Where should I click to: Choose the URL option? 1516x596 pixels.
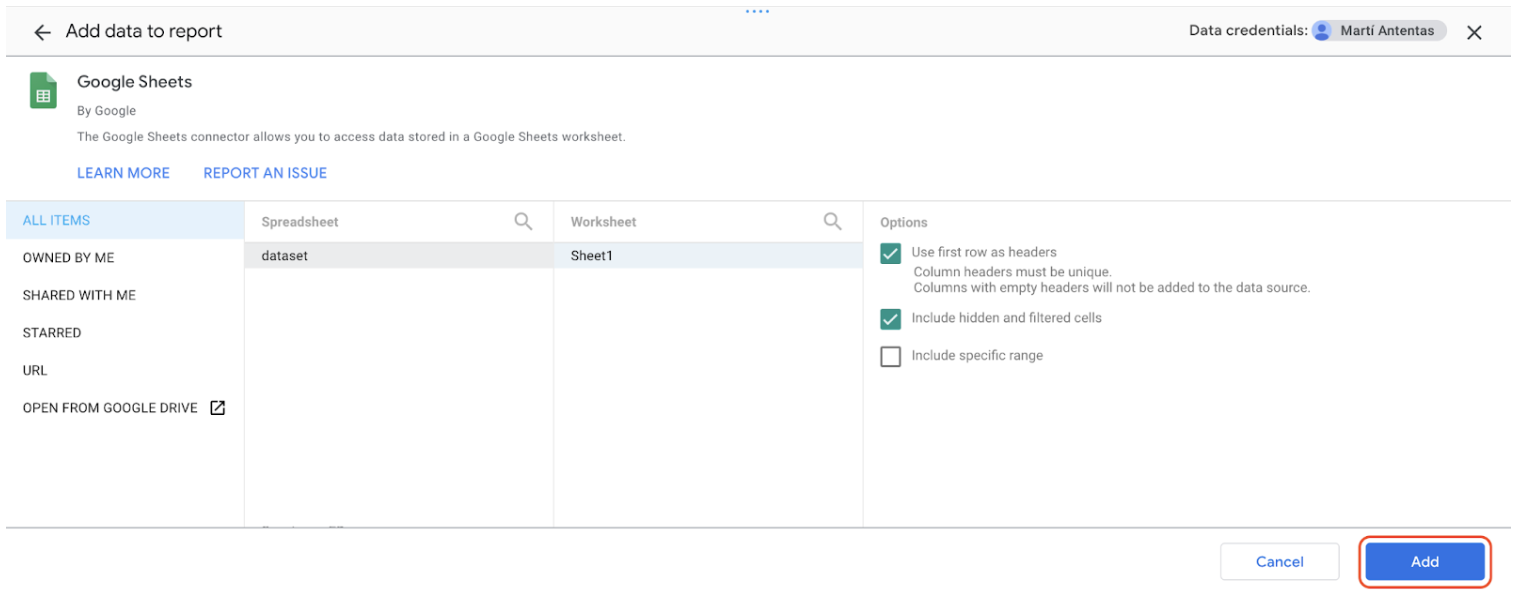pyautogui.click(x=125, y=370)
